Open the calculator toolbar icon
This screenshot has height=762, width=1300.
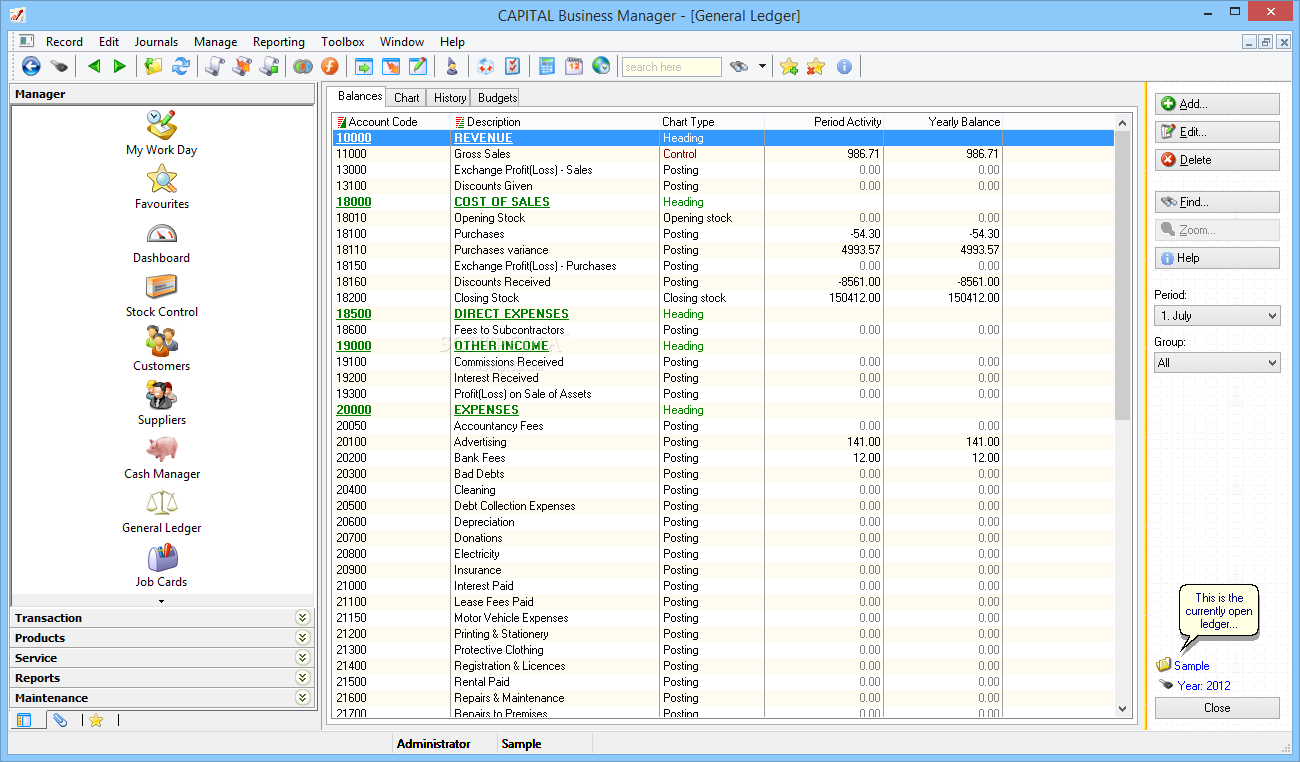click(546, 66)
